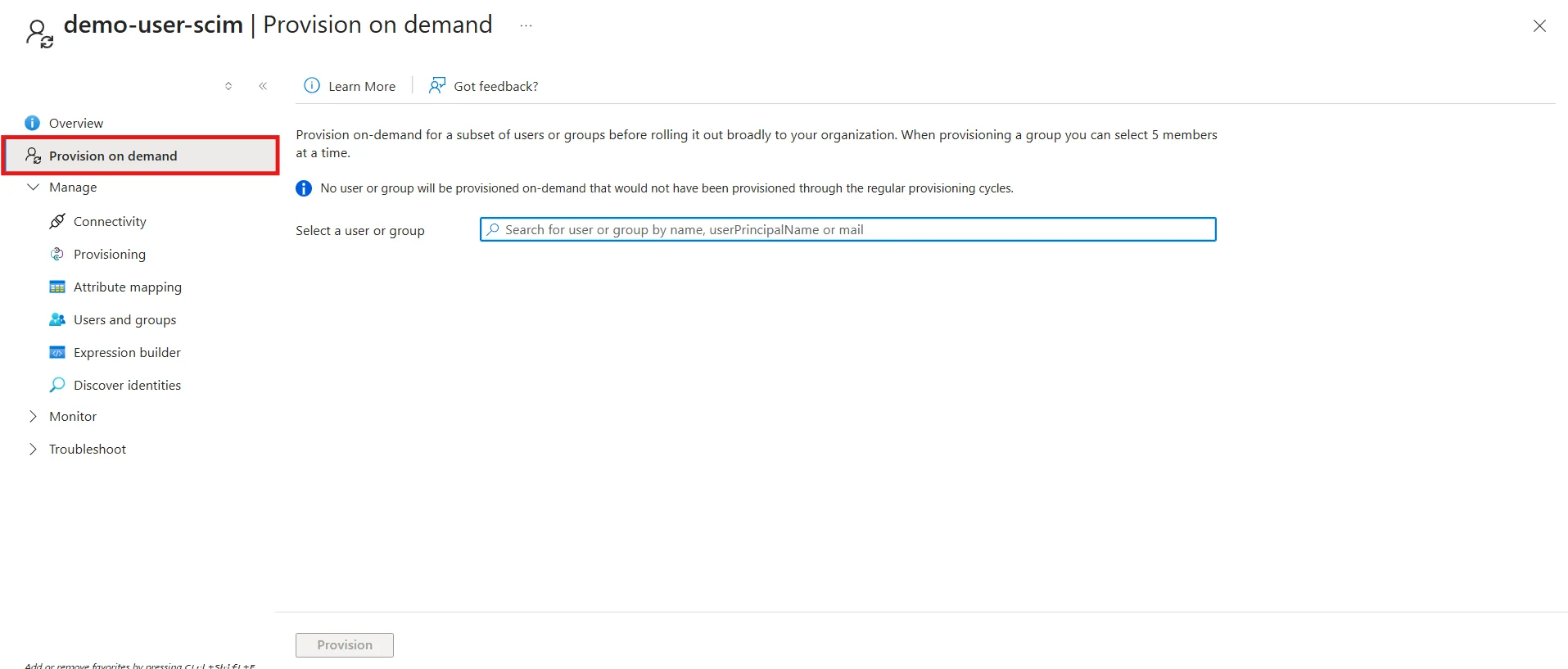Click the Attribute mapping table icon
This screenshot has width=1568, height=669.
coord(57,287)
